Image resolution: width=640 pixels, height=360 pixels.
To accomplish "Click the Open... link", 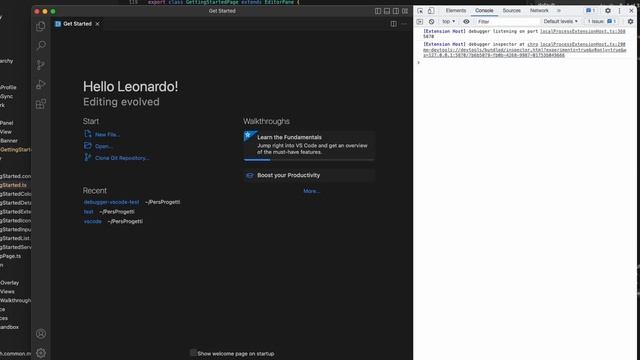I will point(104,146).
